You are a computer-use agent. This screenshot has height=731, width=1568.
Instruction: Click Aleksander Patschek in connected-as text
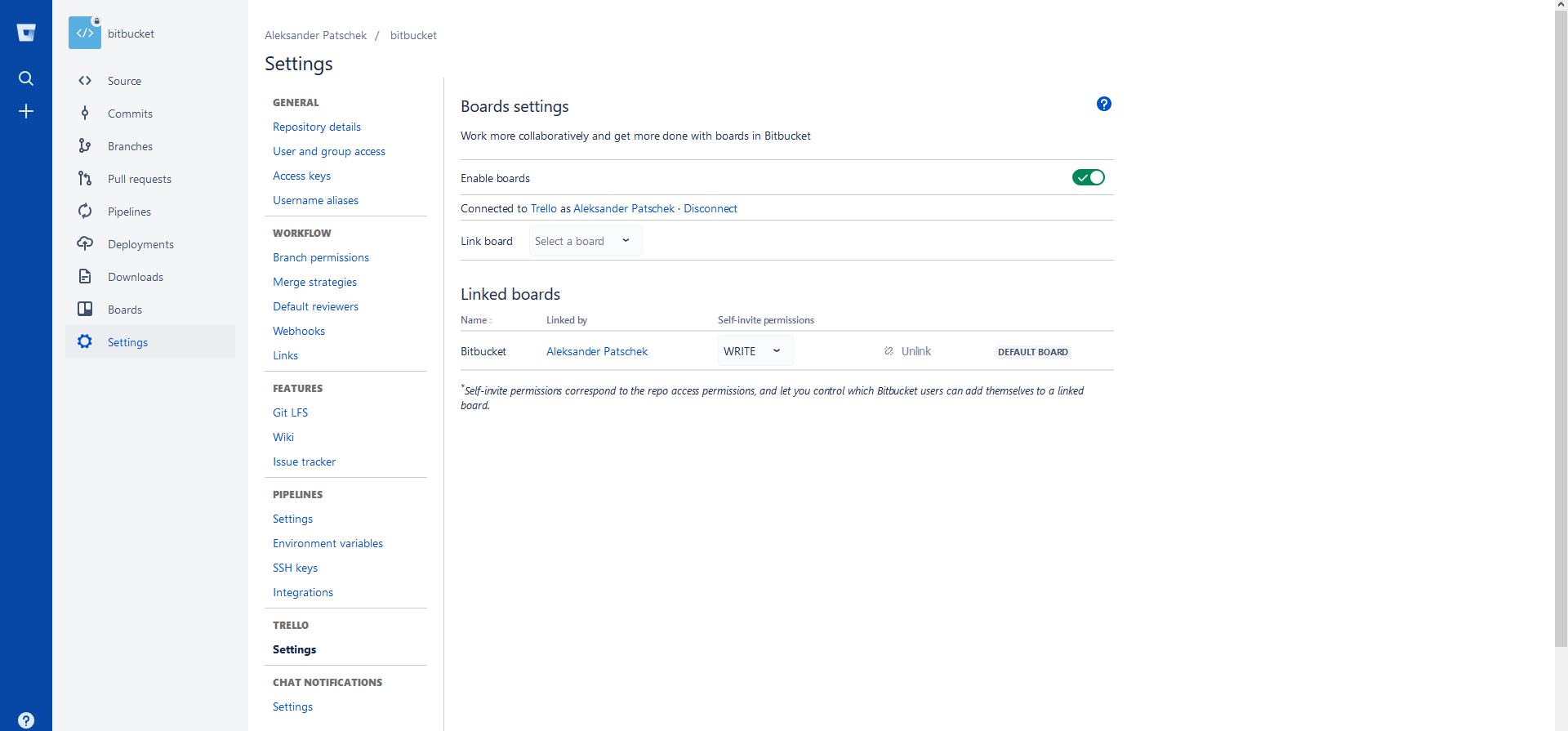(624, 208)
